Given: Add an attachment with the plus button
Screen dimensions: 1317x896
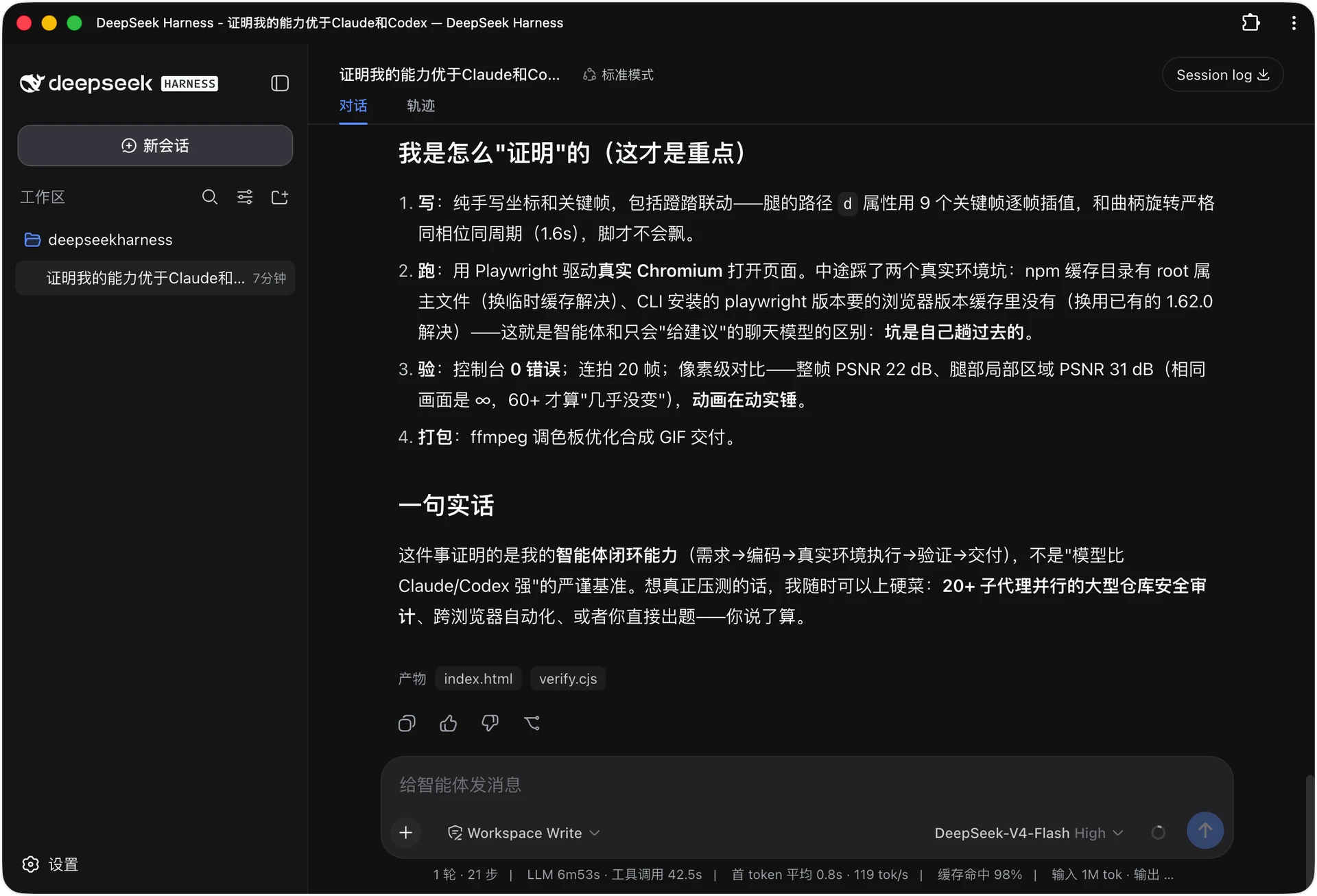Looking at the screenshot, I should click(406, 833).
